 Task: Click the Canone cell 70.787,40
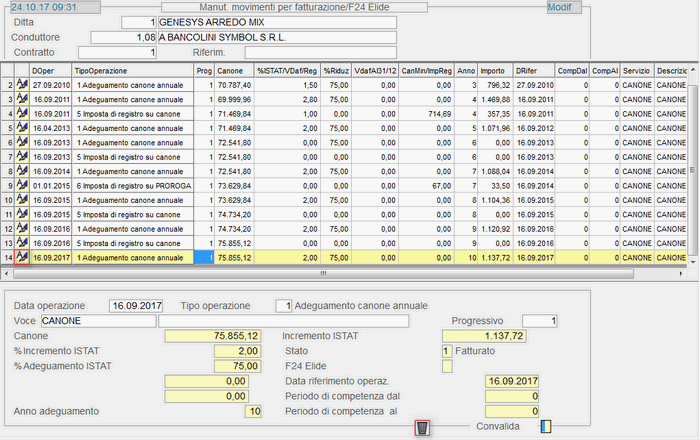(234, 85)
